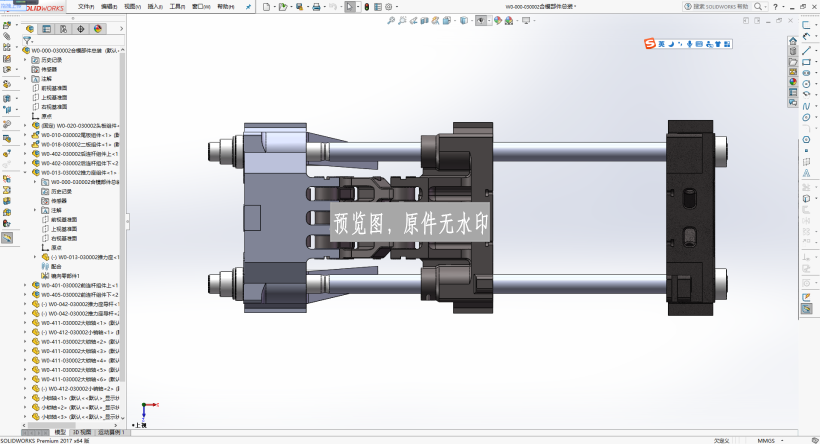
Task: Switch to the 模型 Model bottom tab
Action: coord(60,432)
